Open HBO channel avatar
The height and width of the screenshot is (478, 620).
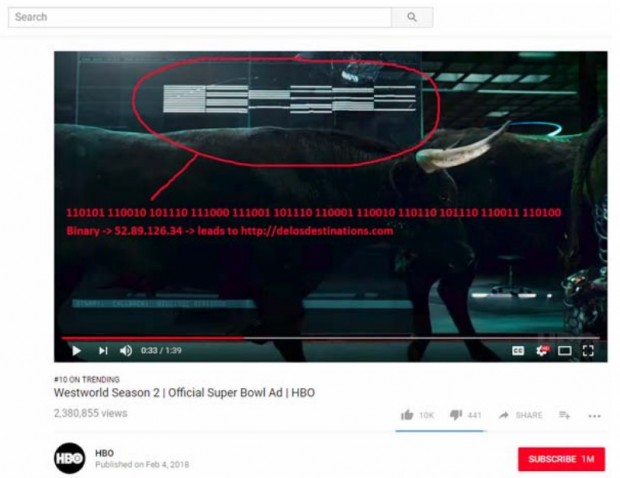(x=69, y=458)
